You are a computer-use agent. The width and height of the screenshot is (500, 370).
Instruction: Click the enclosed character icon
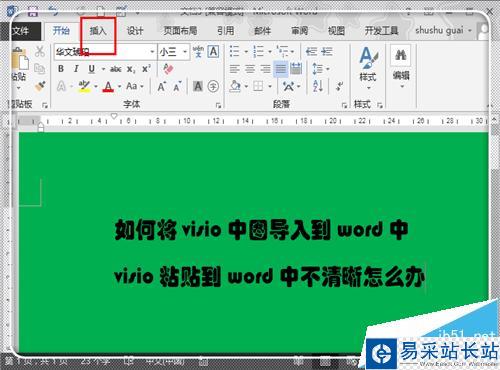tap(213, 87)
